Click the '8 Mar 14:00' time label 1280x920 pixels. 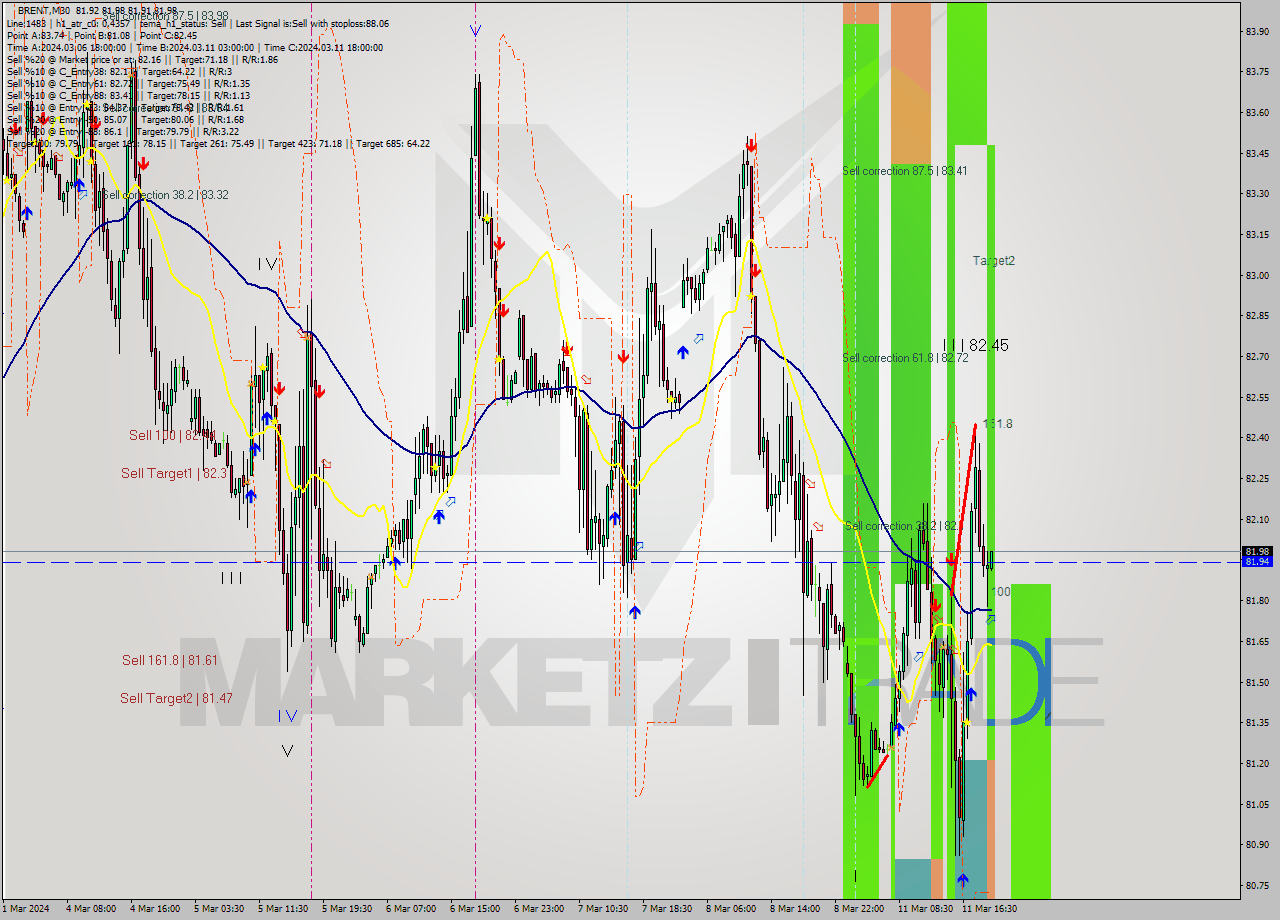click(x=795, y=909)
